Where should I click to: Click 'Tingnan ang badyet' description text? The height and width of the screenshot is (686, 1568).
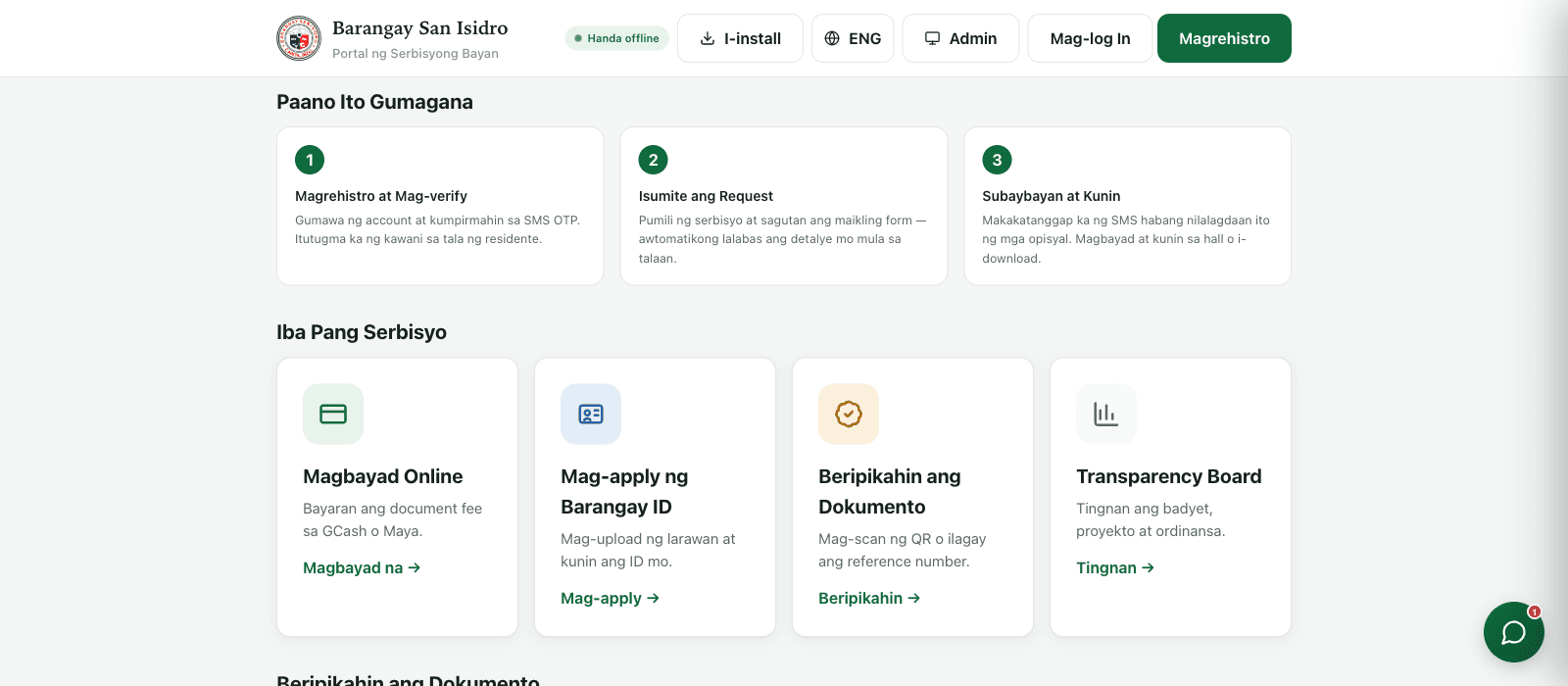[x=1151, y=519]
